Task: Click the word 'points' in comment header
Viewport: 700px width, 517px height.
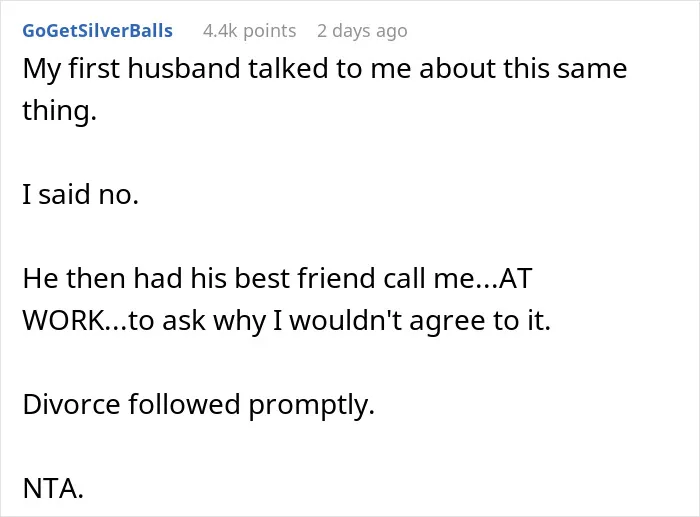Action: click(270, 31)
